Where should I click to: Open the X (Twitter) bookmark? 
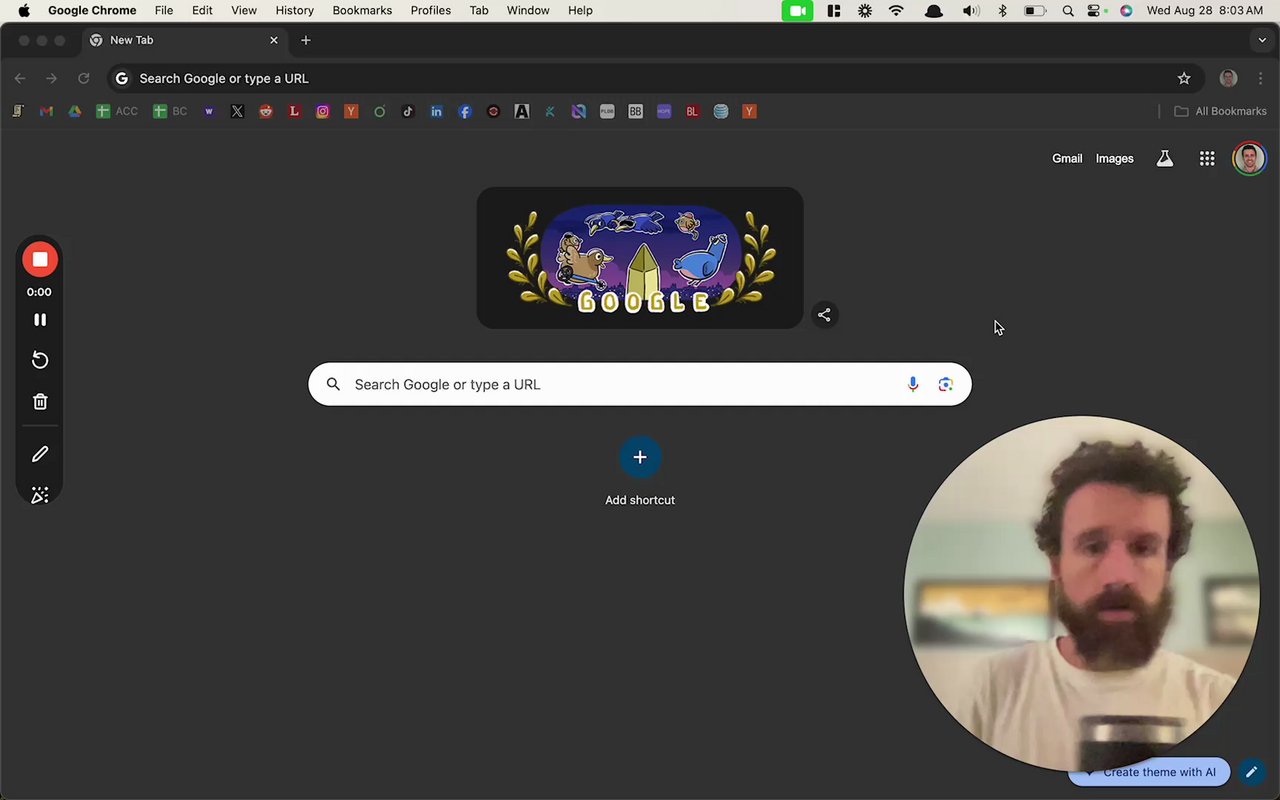coord(237,112)
